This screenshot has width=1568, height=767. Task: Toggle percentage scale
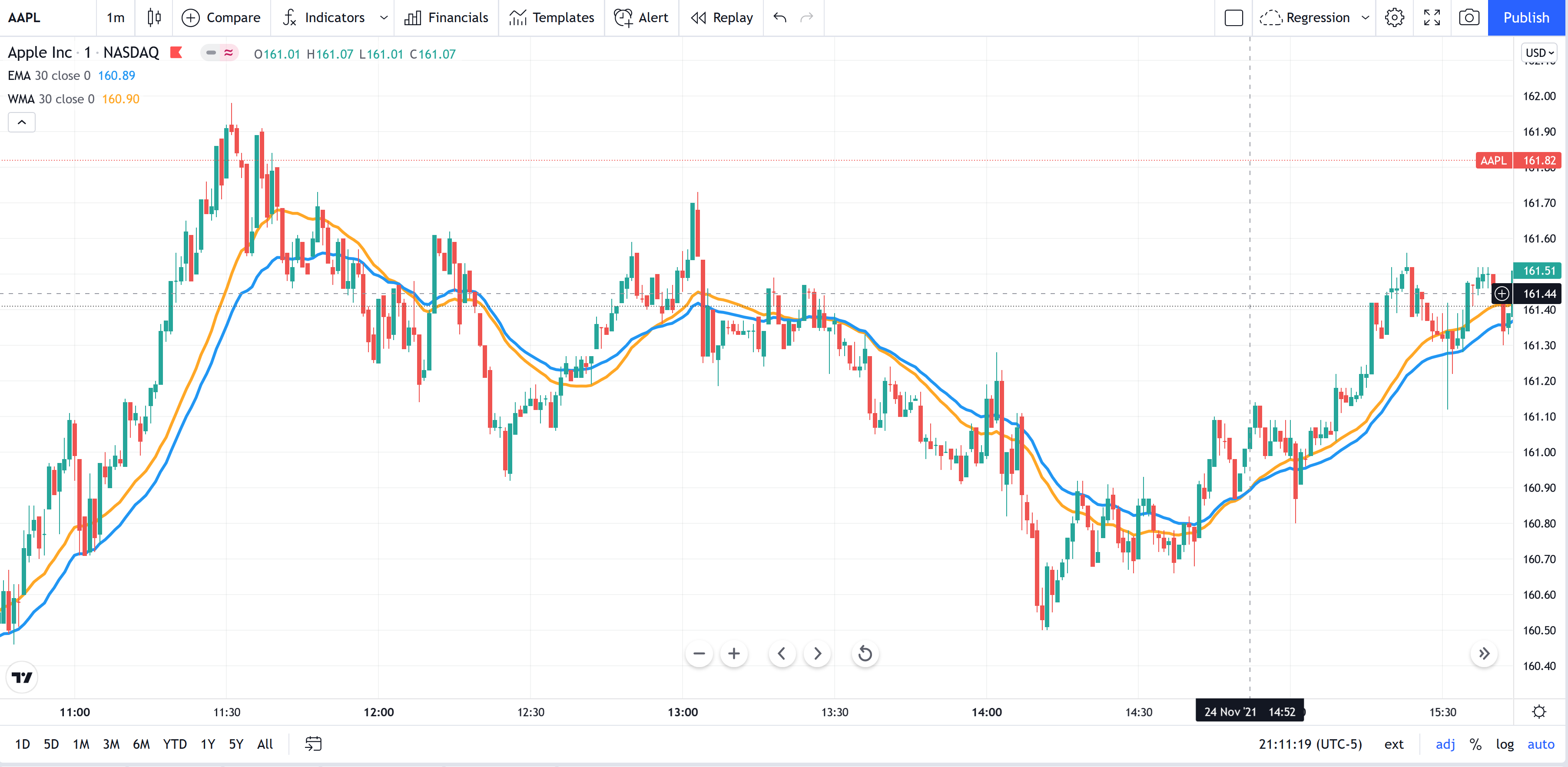tap(1475, 744)
